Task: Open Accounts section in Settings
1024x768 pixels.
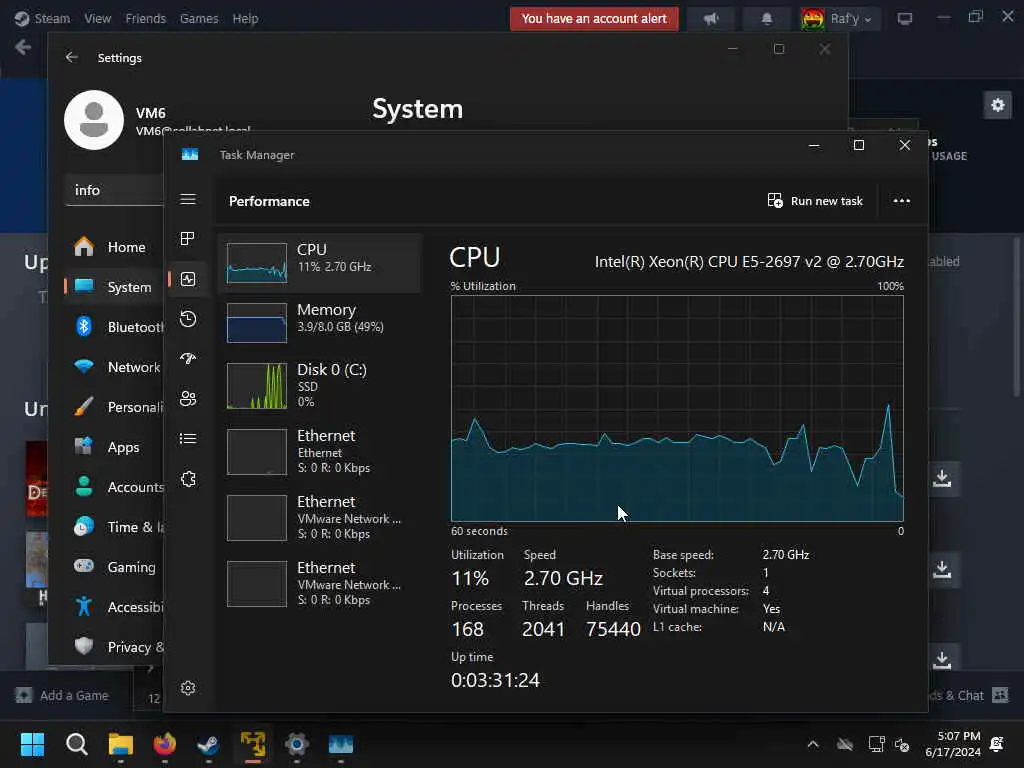Action: pos(115,487)
